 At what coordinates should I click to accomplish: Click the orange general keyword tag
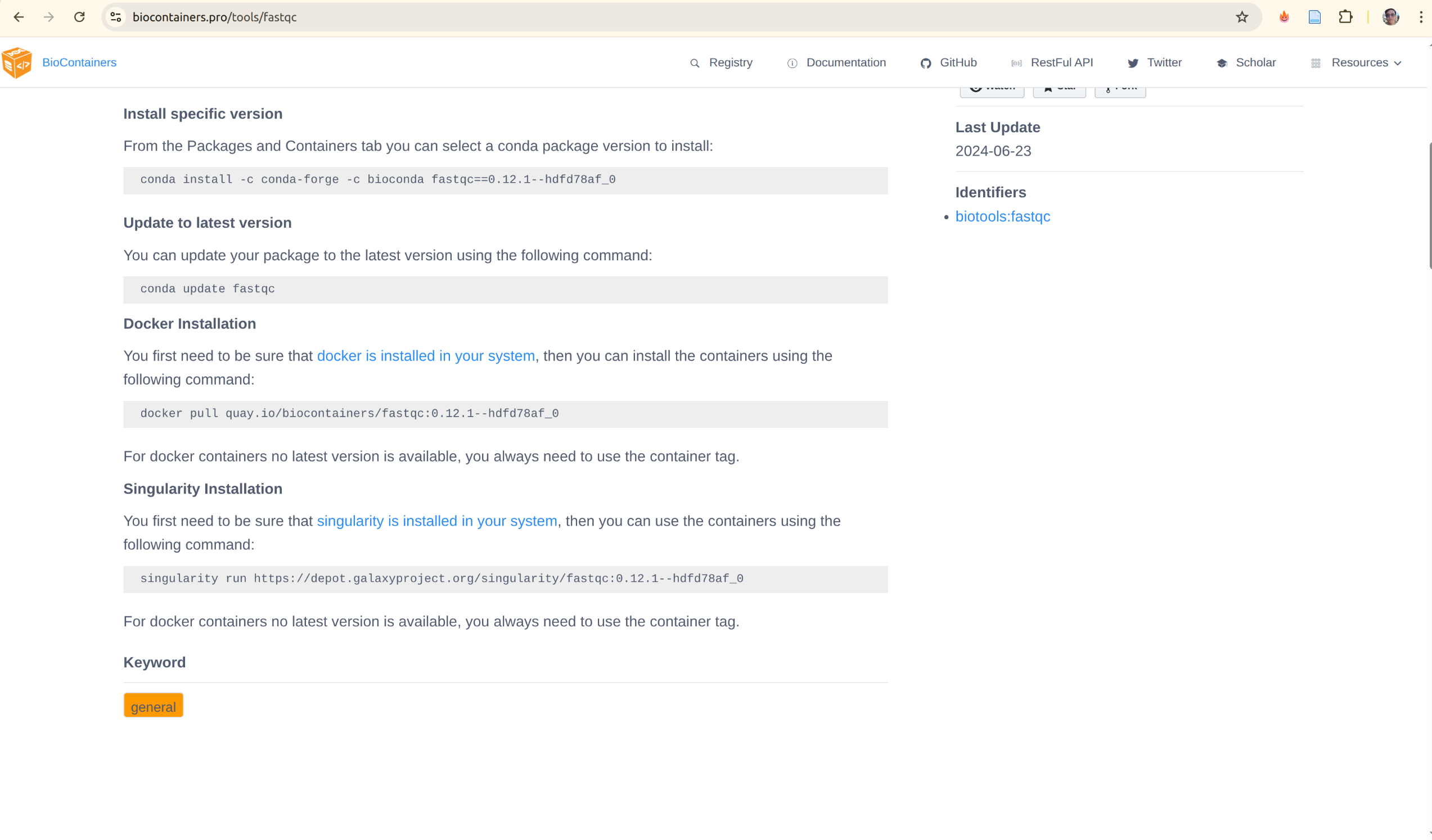(154, 707)
